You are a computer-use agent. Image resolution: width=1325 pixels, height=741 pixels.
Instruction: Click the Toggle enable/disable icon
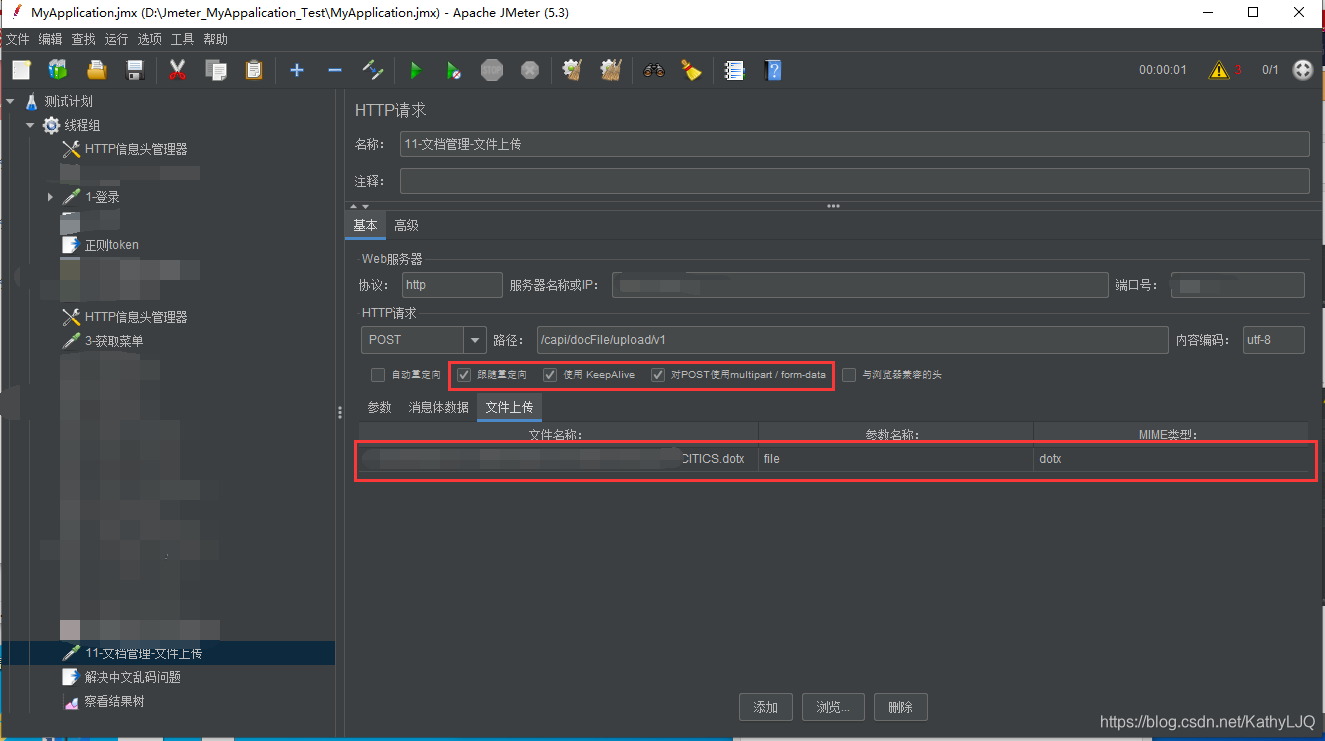[373, 70]
